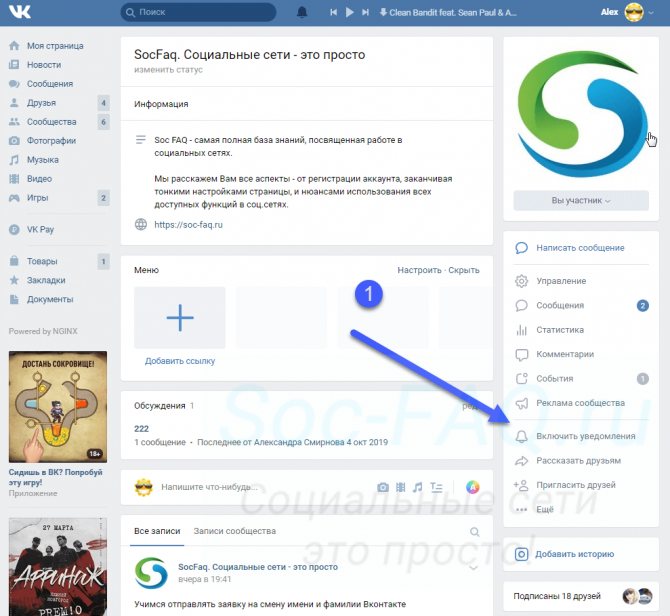
Task: Click Рассказать друзьям
Action: pos(579,461)
